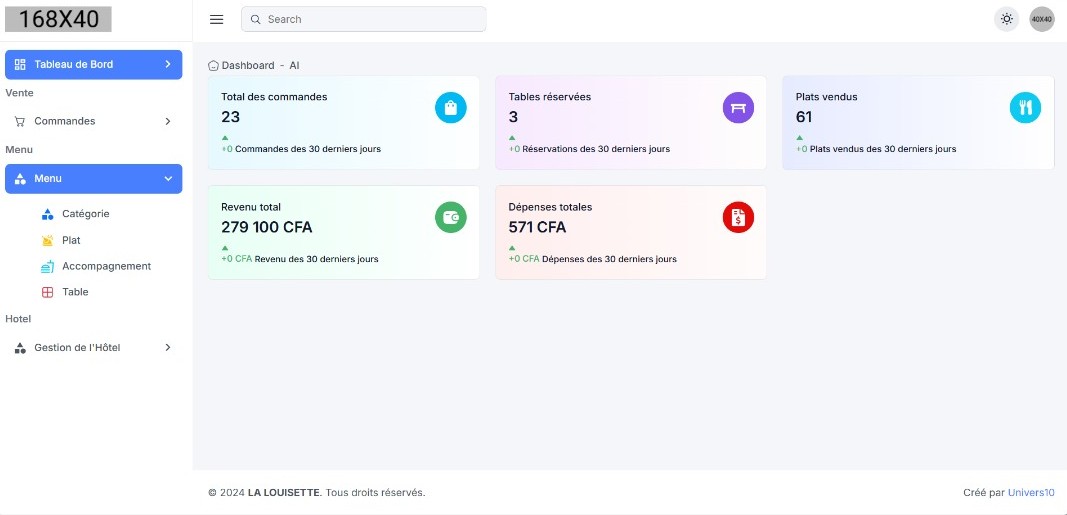
Task: Click the 571 CFA expenses value
Action: click(538, 227)
